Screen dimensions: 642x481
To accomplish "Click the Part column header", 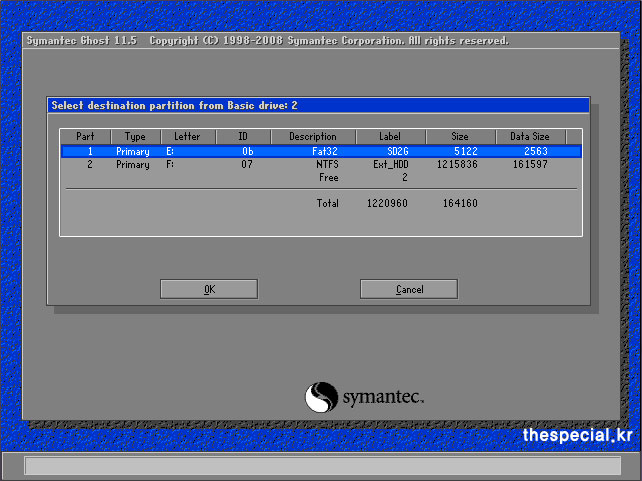I will tap(85, 136).
